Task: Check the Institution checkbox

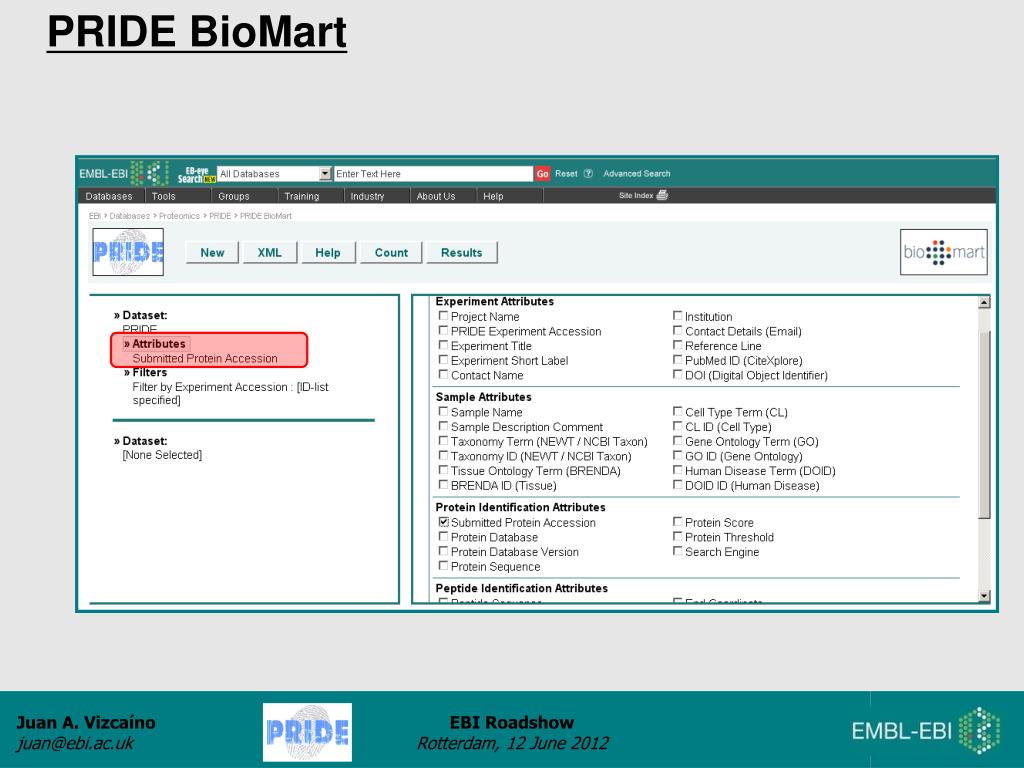Action: (x=677, y=315)
